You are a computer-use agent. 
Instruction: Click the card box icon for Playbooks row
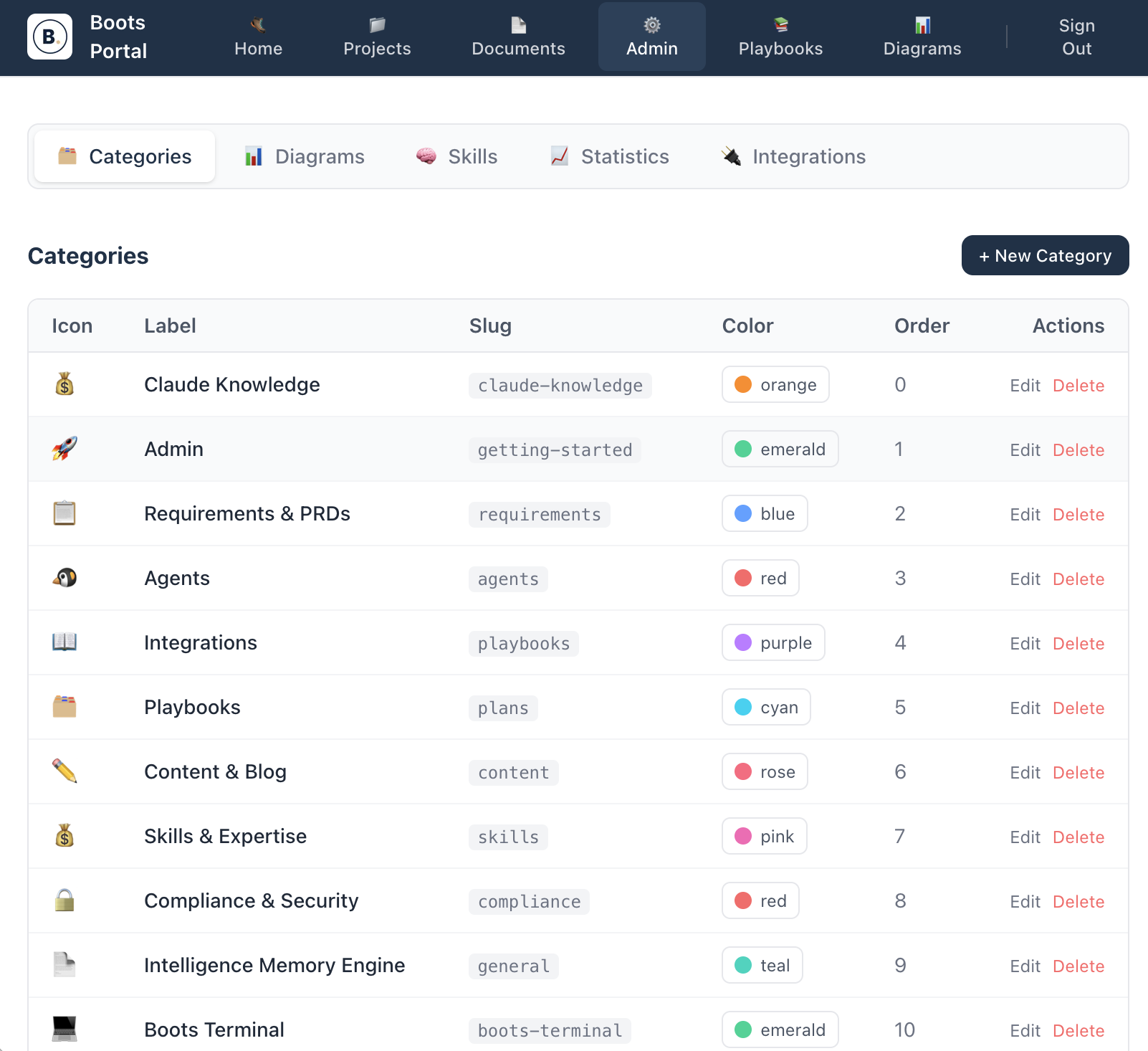coord(64,707)
